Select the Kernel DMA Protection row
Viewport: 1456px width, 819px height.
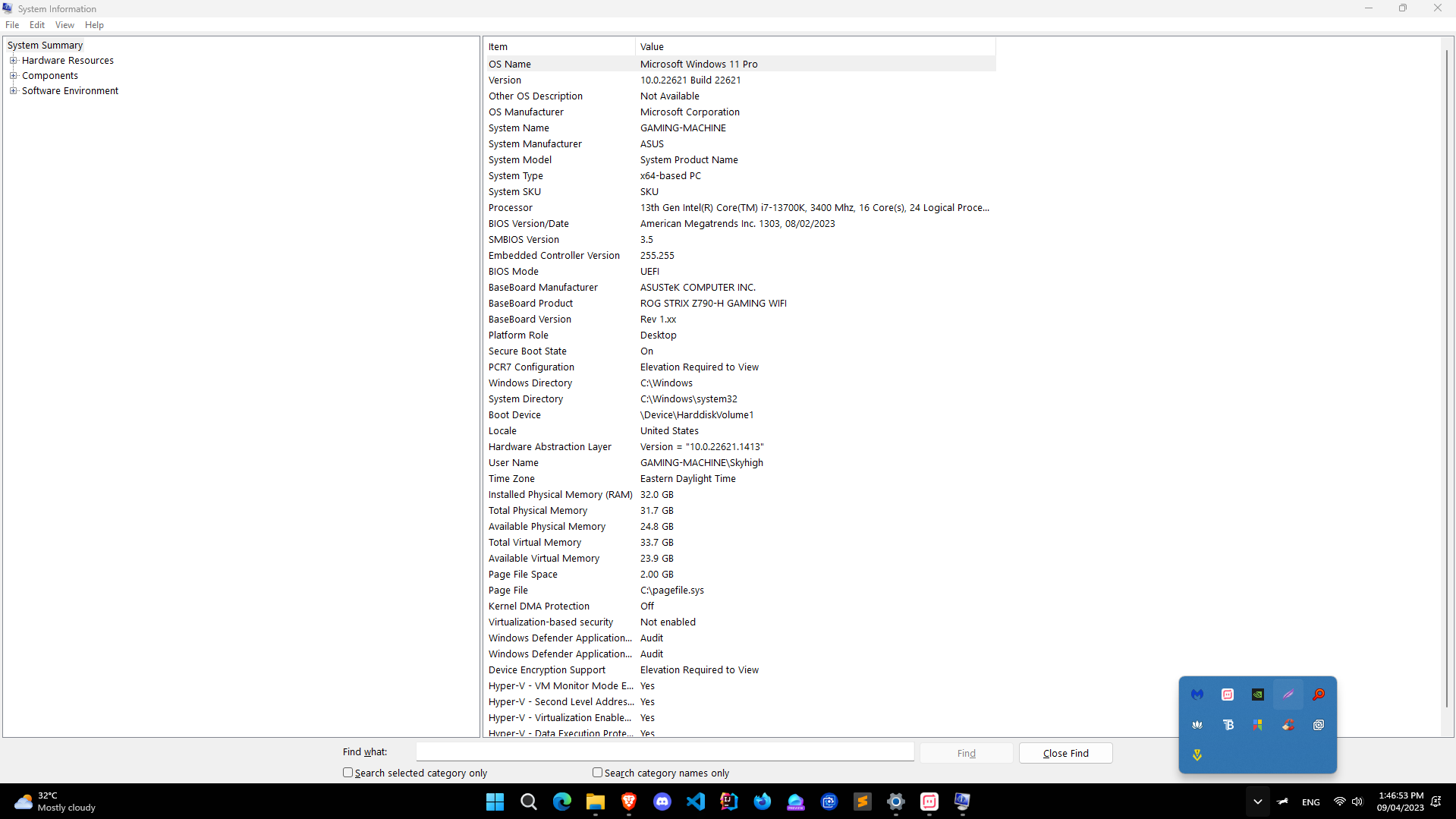[741, 606]
